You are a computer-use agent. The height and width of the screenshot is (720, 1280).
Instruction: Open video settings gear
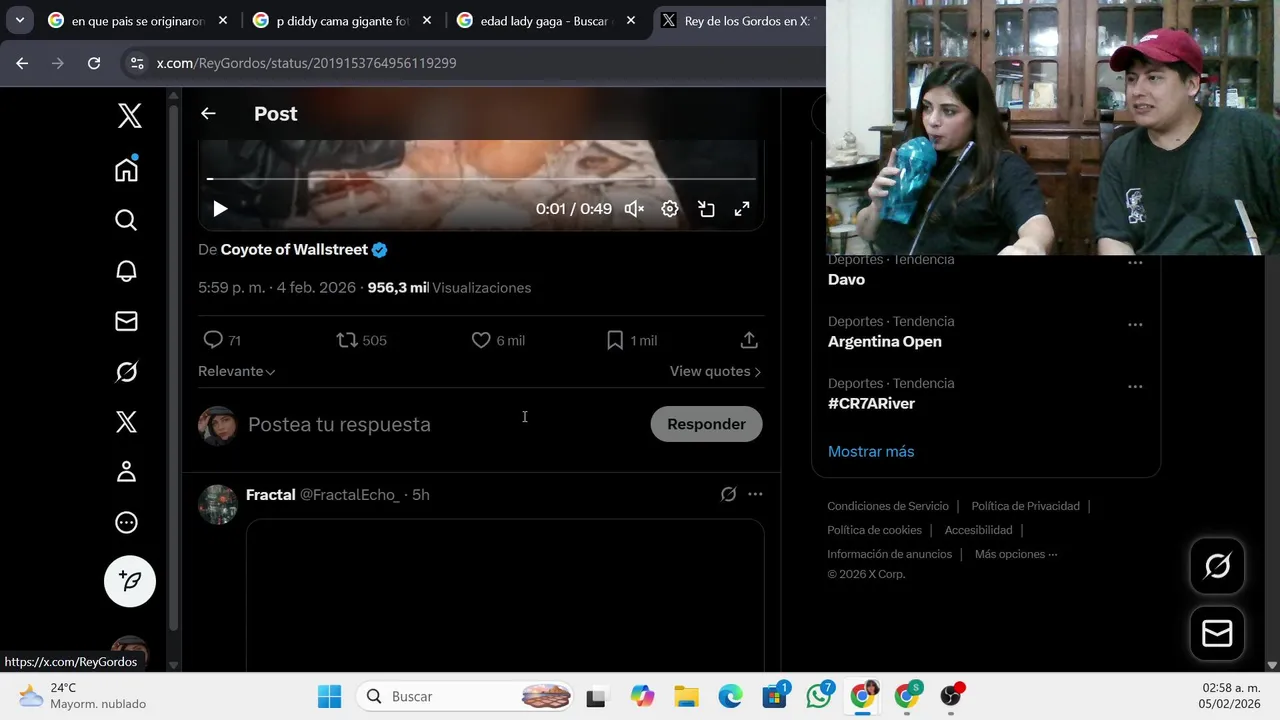670,209
